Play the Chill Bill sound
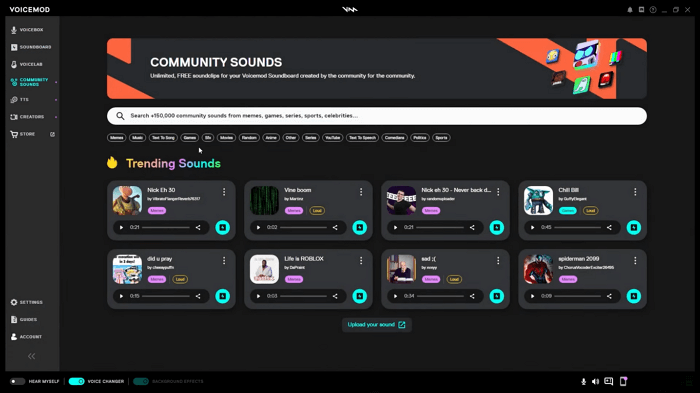This screenshot has width=700, height=393. pos(533,228)
